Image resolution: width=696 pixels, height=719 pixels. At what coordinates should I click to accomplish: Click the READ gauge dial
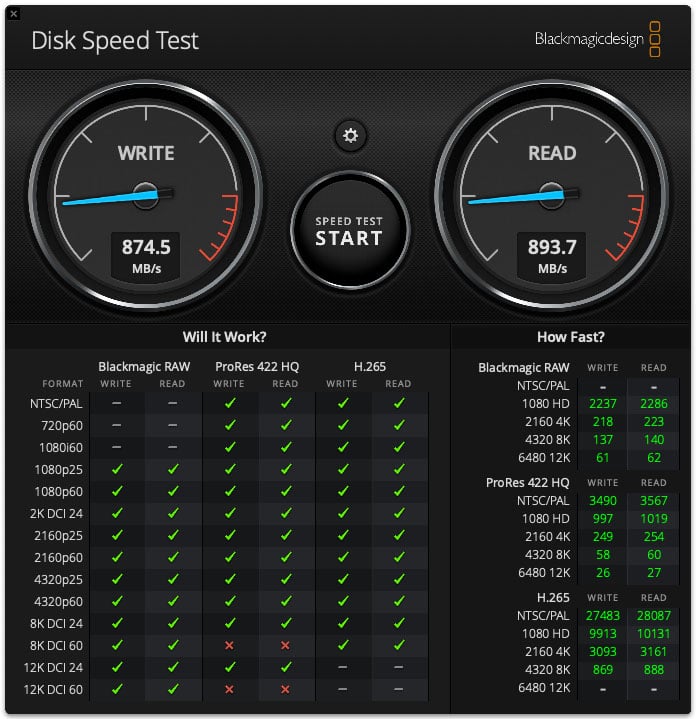(x=552, y=196)
